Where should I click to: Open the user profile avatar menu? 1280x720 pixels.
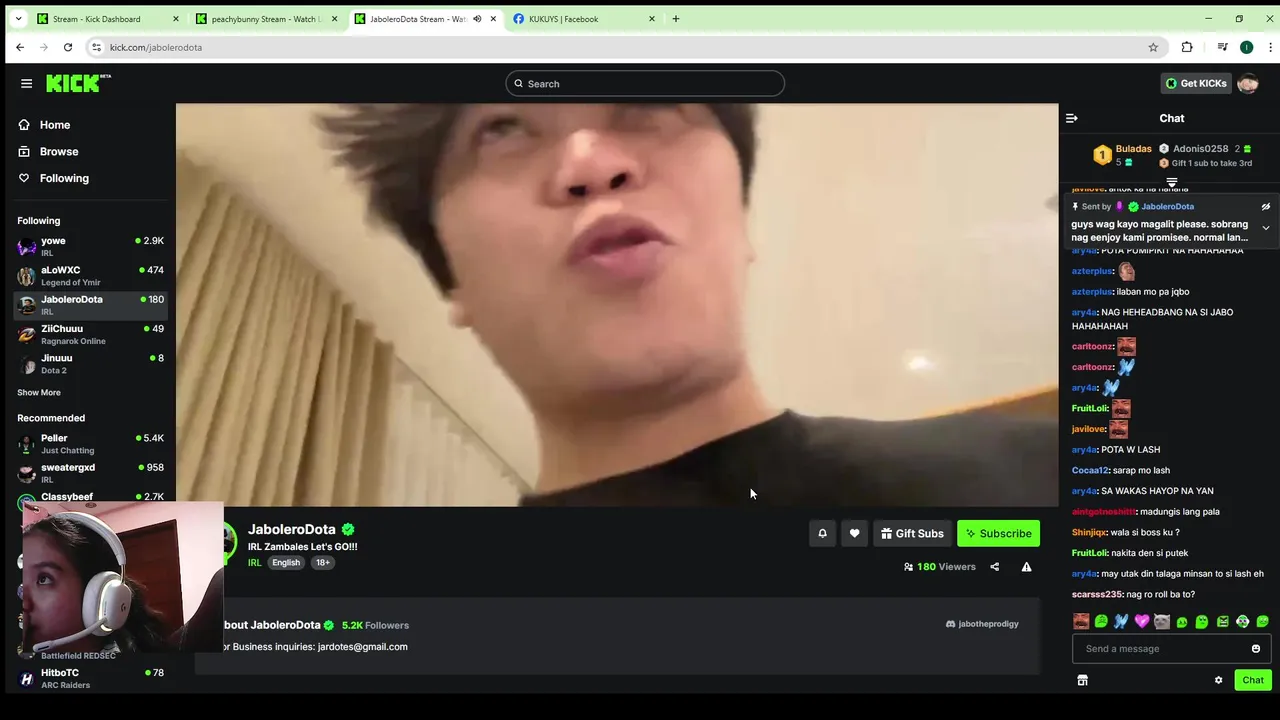(x=1248, y=84)
